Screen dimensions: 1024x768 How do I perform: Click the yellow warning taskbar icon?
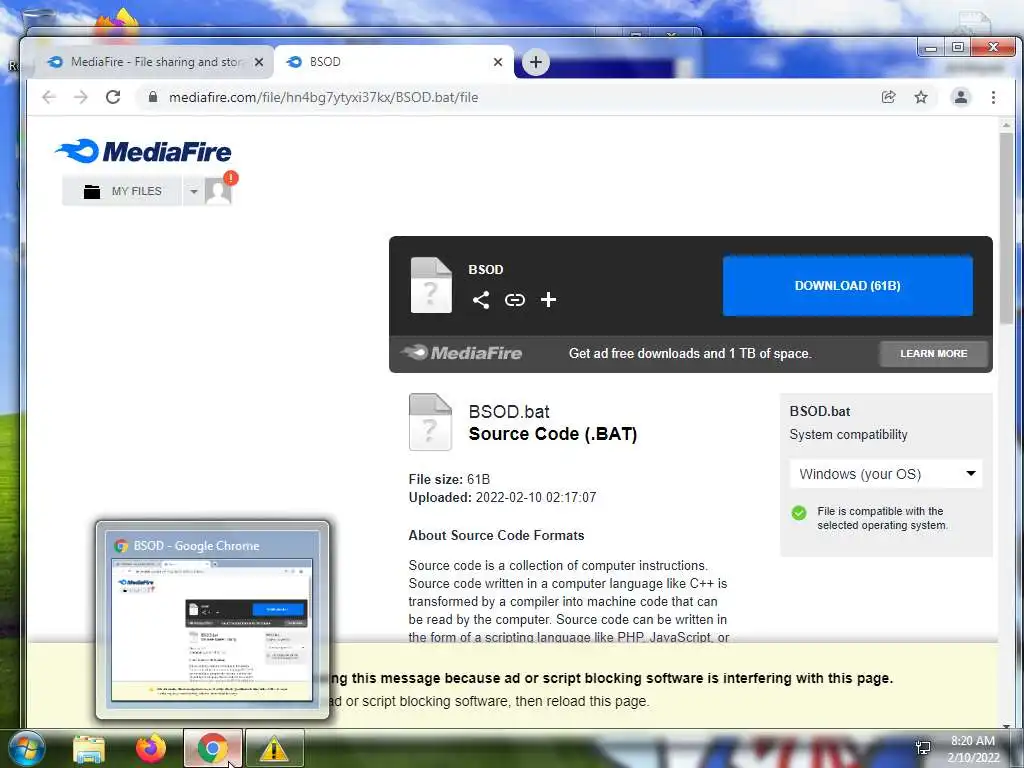[x=274, y=749]
